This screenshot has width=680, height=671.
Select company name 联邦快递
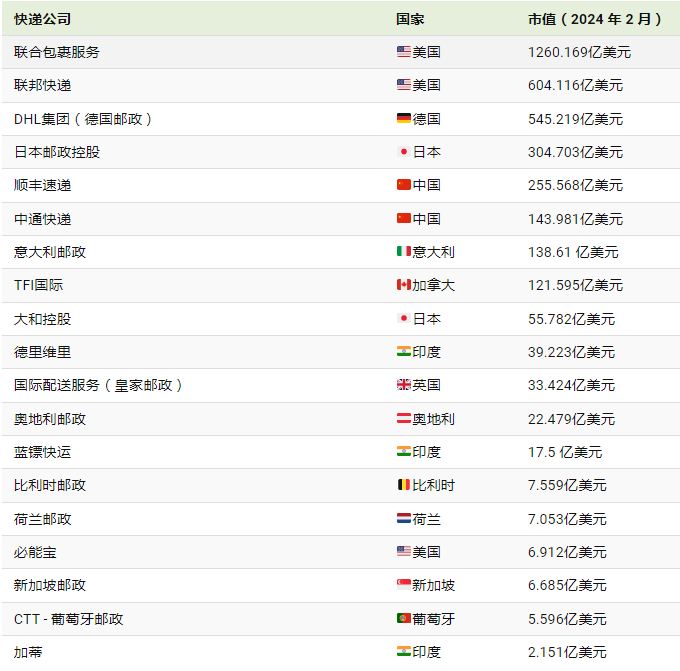pyautogui.click(x=42, y=85)
